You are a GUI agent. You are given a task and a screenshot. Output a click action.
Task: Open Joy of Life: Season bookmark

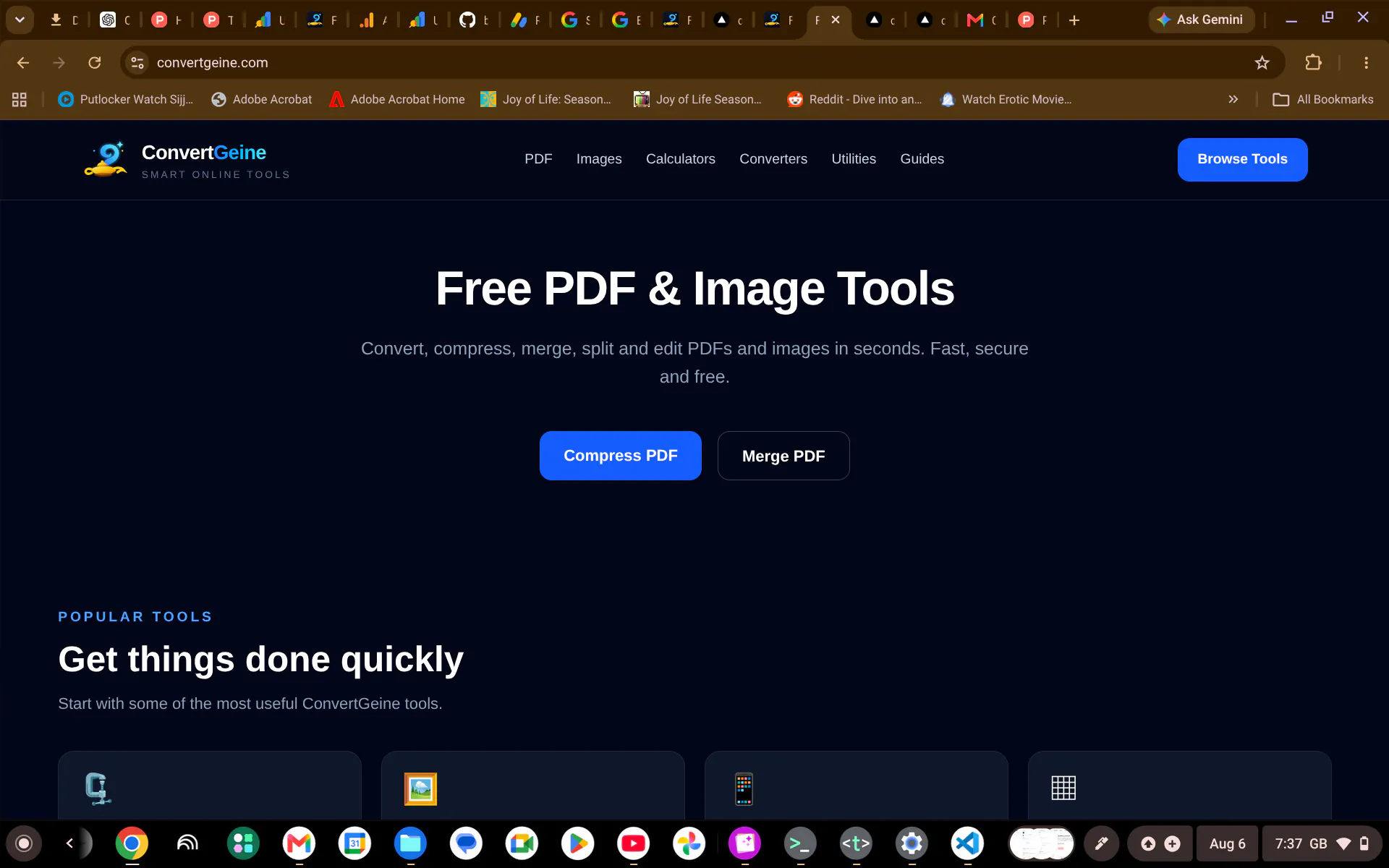pos(546,100)
